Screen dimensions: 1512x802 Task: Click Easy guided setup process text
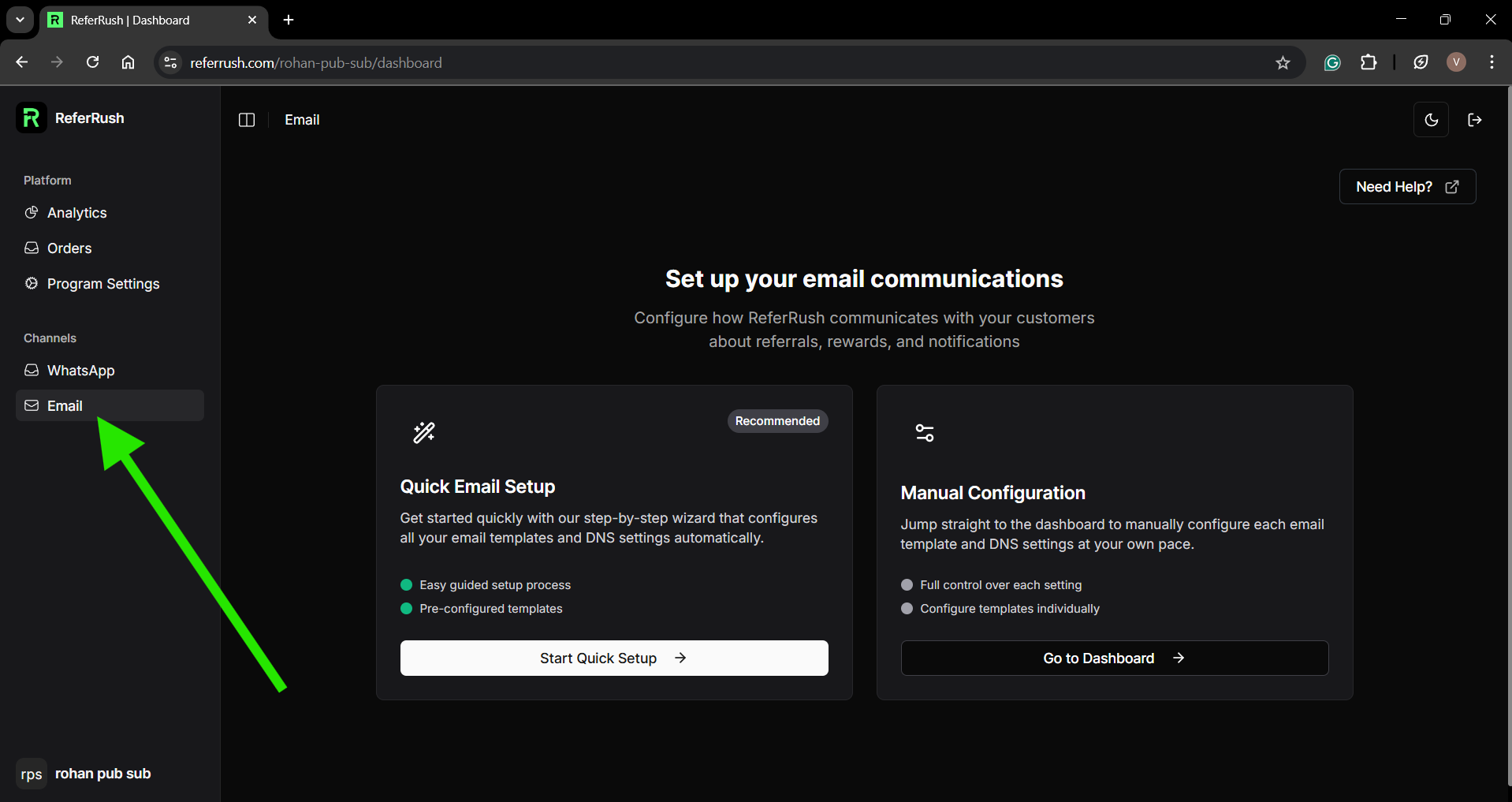[x=495, y=585]
